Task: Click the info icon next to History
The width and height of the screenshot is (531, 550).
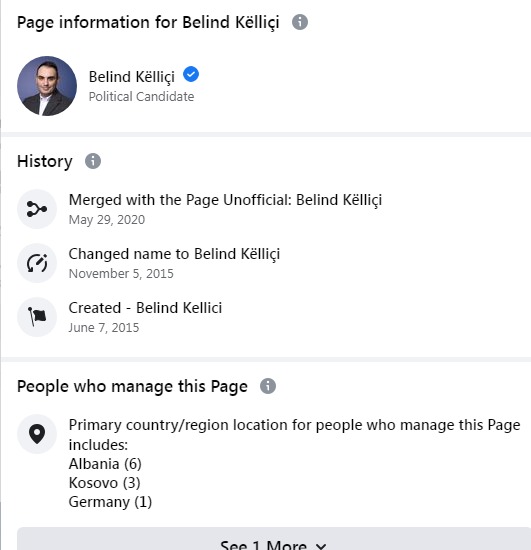Action: click(93, 161)
